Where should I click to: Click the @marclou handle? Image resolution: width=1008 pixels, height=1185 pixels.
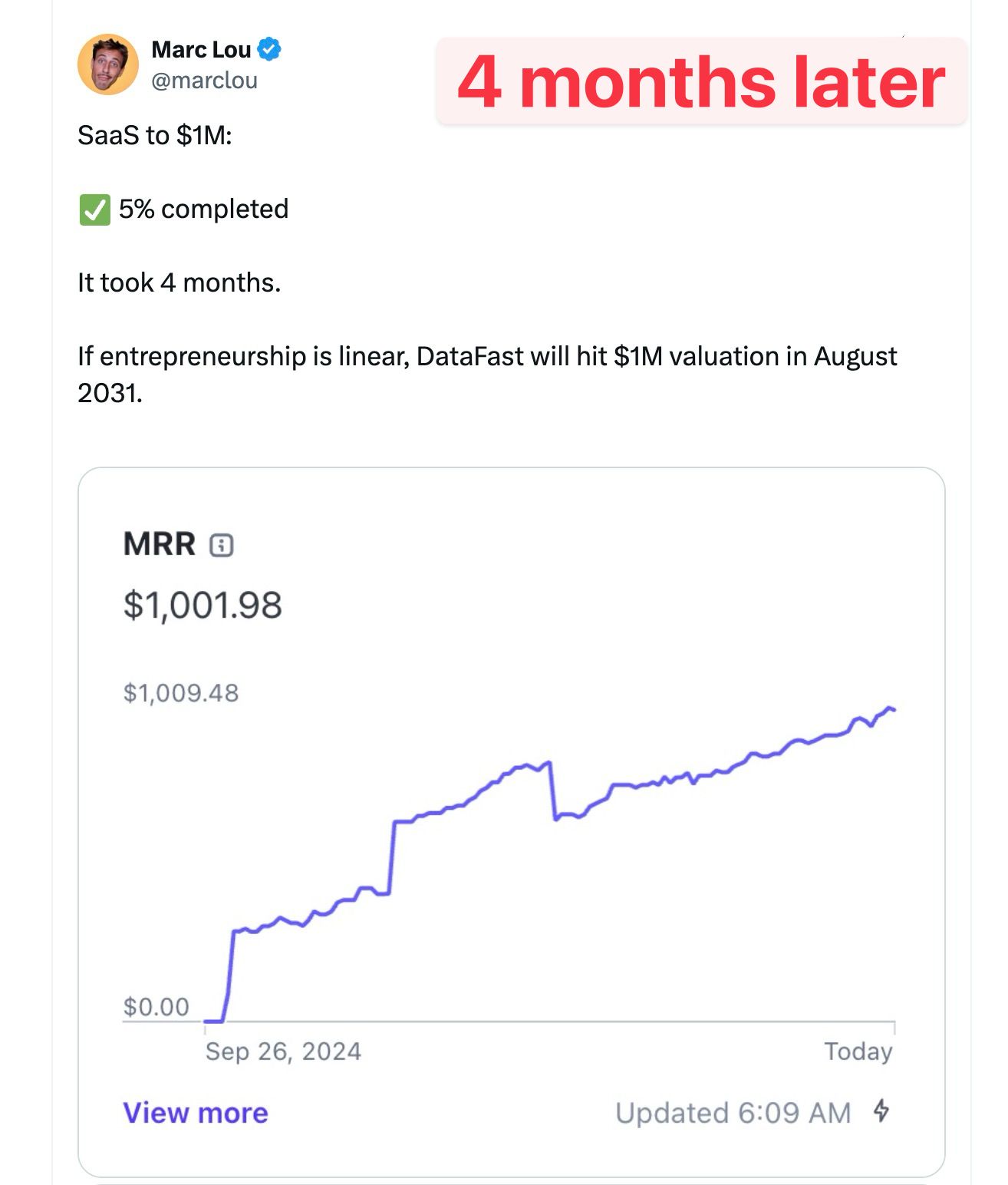[204, 81]
